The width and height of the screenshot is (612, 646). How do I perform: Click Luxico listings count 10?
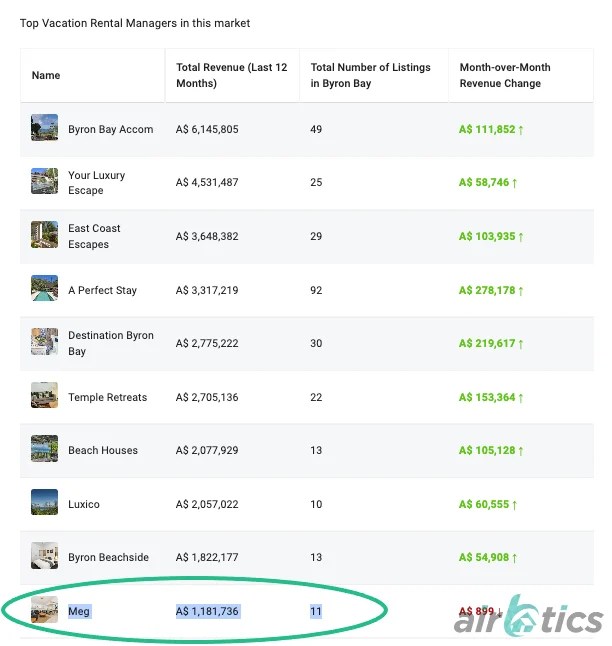coord(316,504)
